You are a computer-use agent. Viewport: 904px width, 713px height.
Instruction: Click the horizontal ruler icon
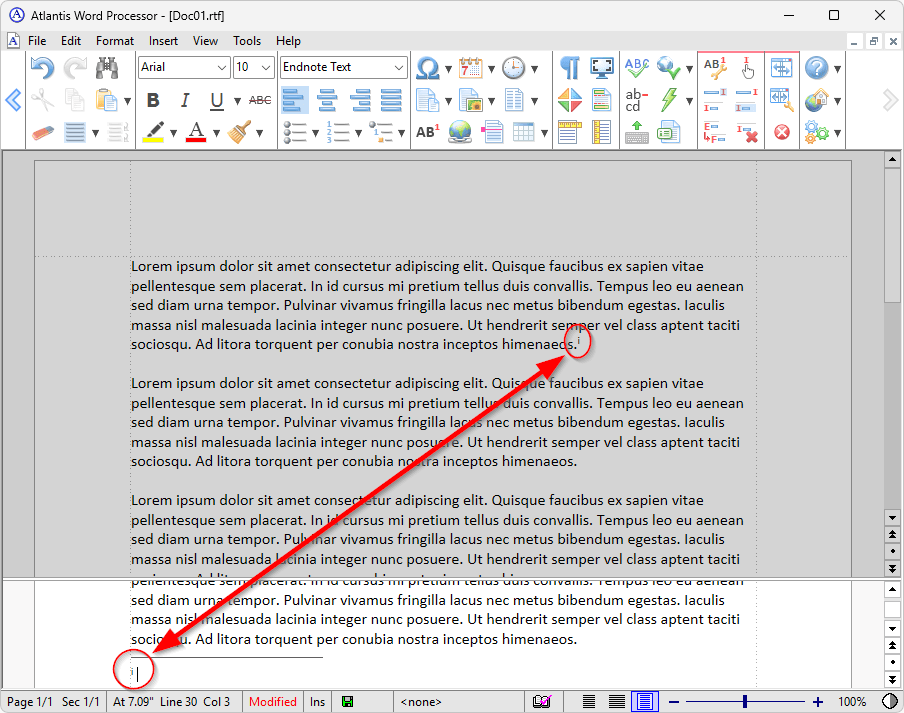click(x=569, y=133)
